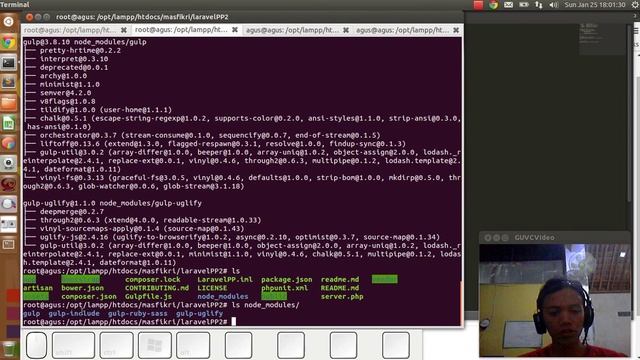The width and height of the screenshot is (640, 360).
Task: Launch Google Chrome from the launcher
Action: coord(9,42)
